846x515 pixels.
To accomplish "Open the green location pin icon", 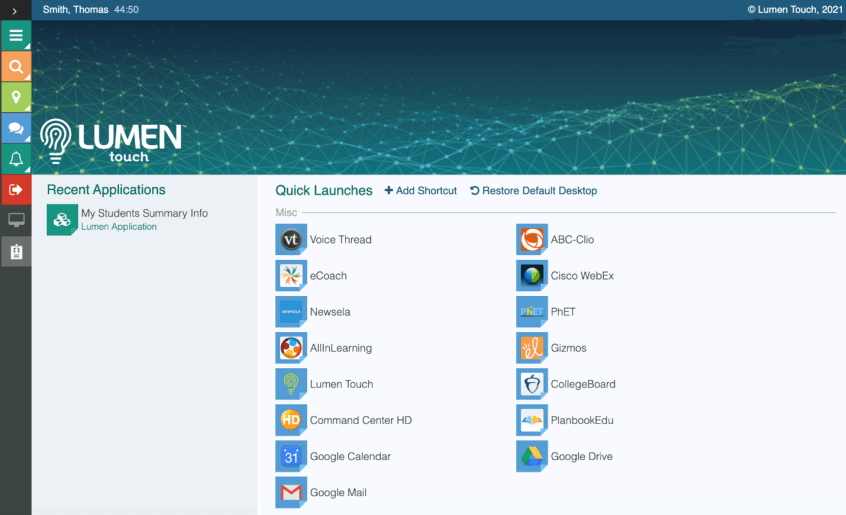I will 15,98.
